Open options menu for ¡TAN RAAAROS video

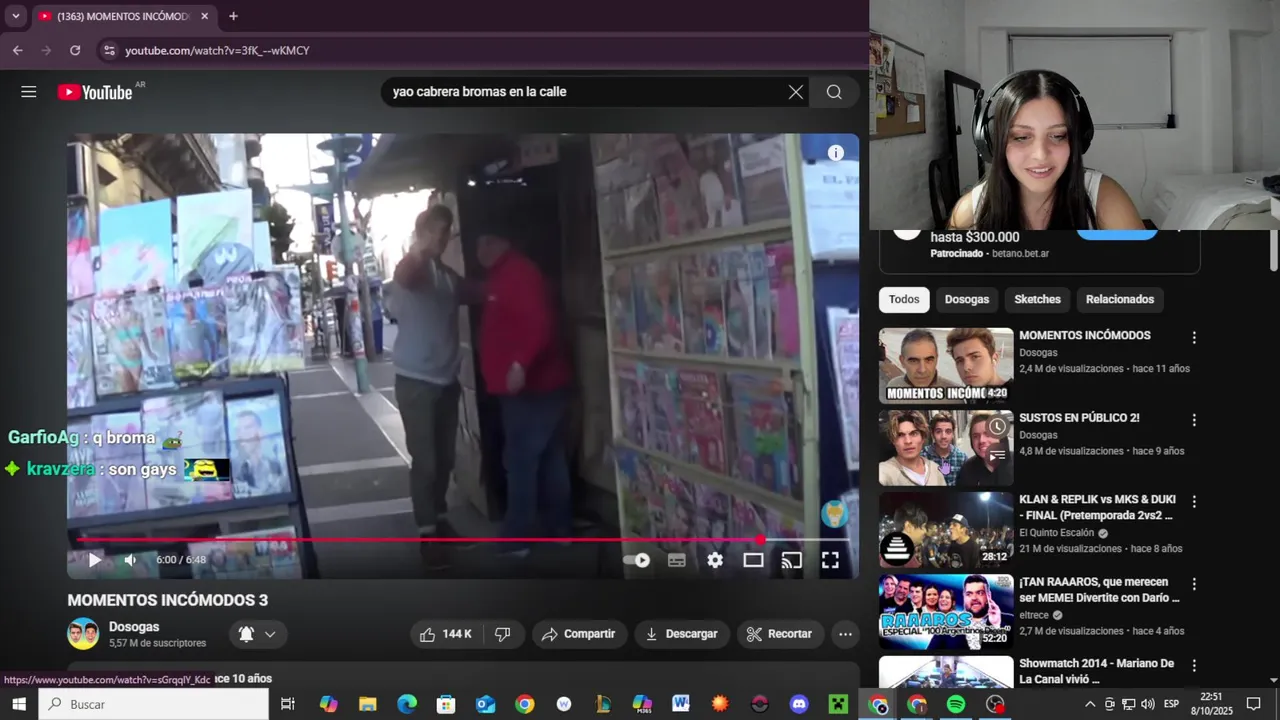pyautogui.click(x=1193, y=584)
